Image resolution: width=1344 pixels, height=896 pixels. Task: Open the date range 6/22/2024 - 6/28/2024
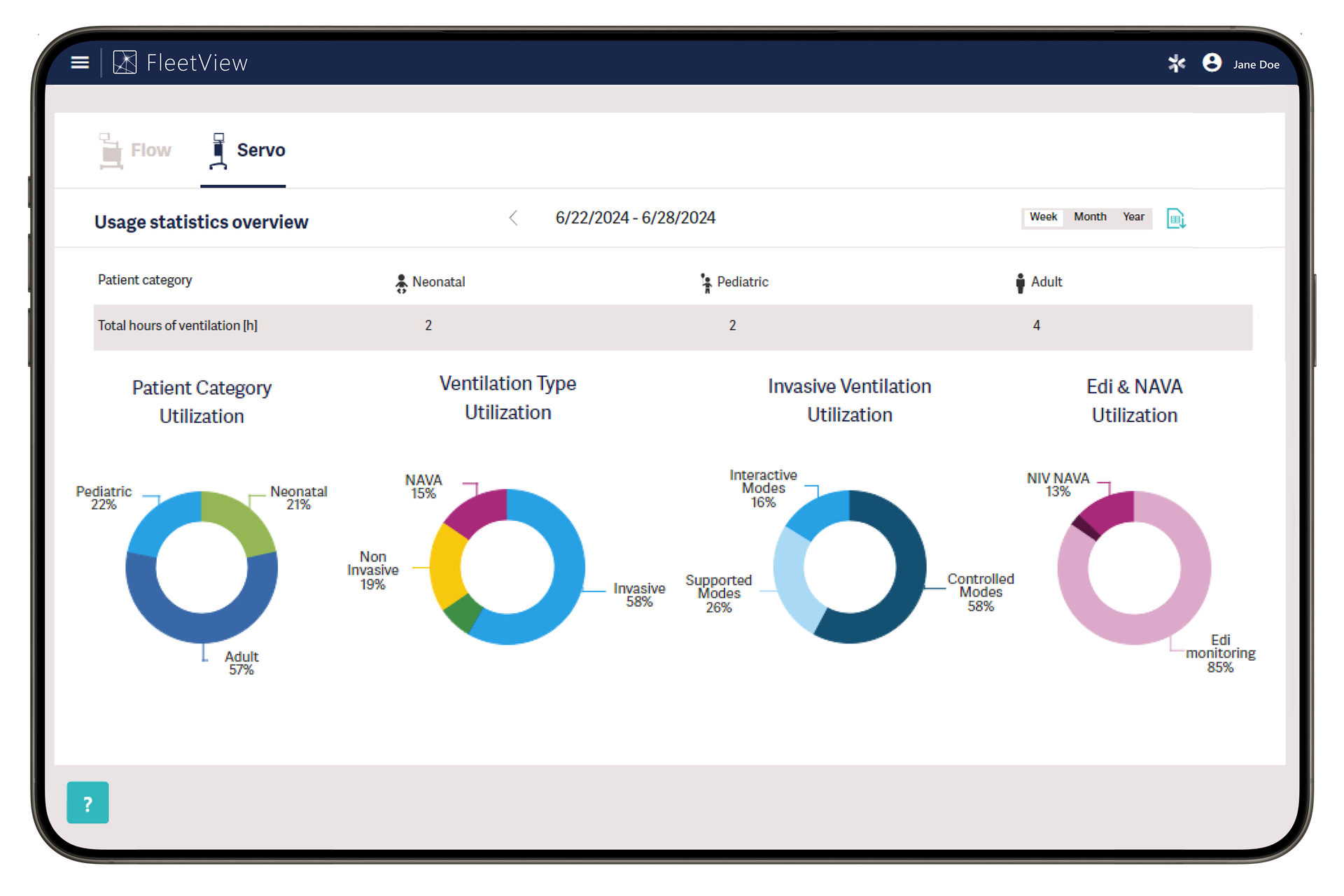[x=636, y=218]
